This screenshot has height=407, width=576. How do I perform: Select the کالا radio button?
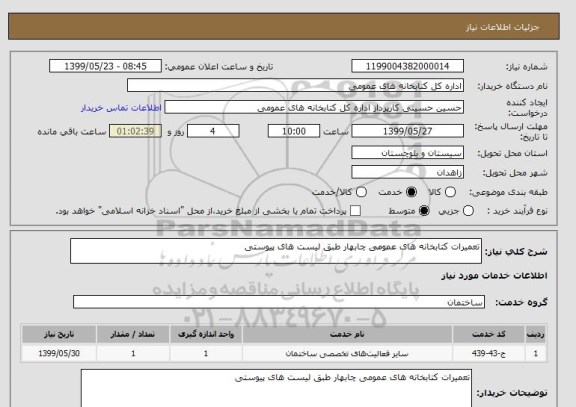pyautogui.click(x=450, y=192)
